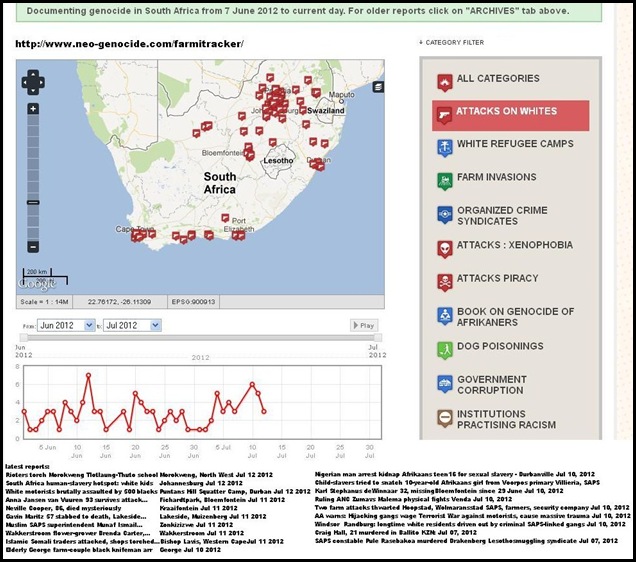Screen dimensions: 636x562
Task: Click the Play timeline button
Action: pyautogui.click(x=364, y=325)
